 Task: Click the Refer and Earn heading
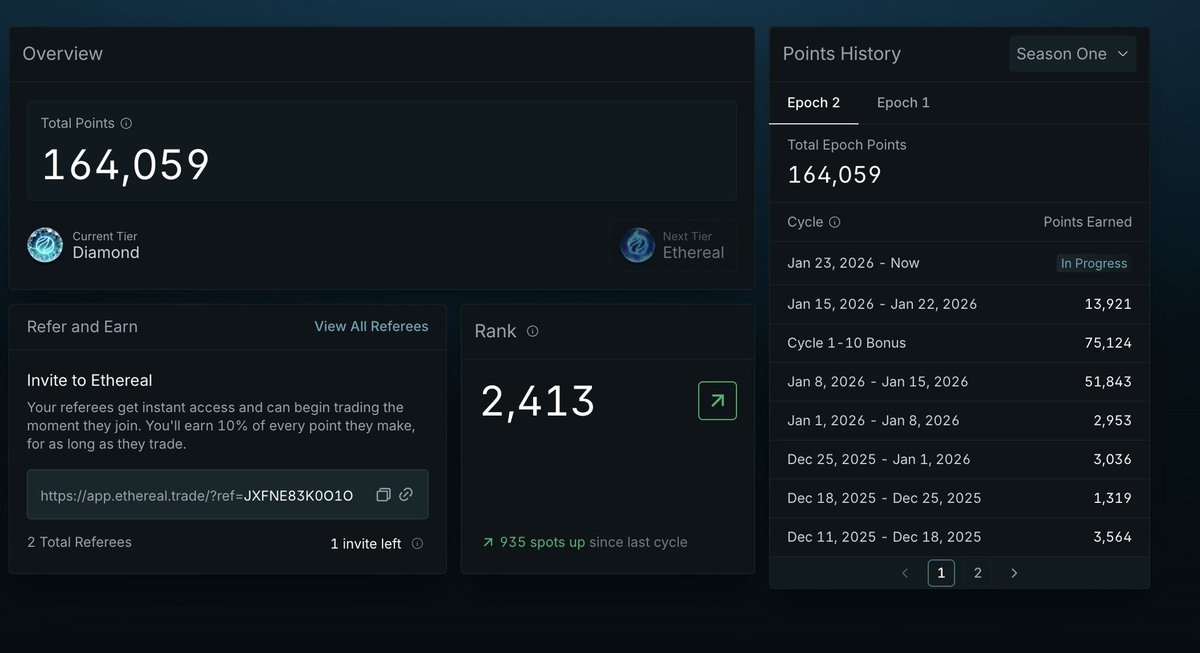click(x=82, y=326)
